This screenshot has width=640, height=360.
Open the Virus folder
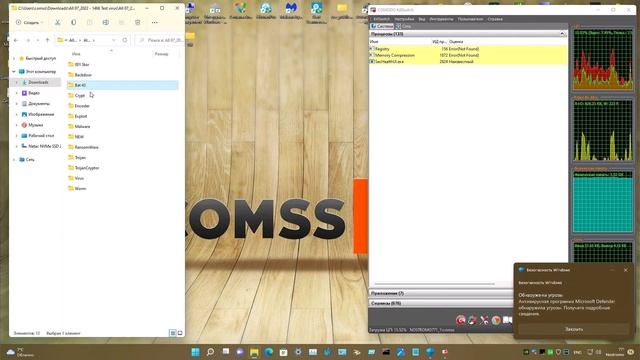pos(79,178)
